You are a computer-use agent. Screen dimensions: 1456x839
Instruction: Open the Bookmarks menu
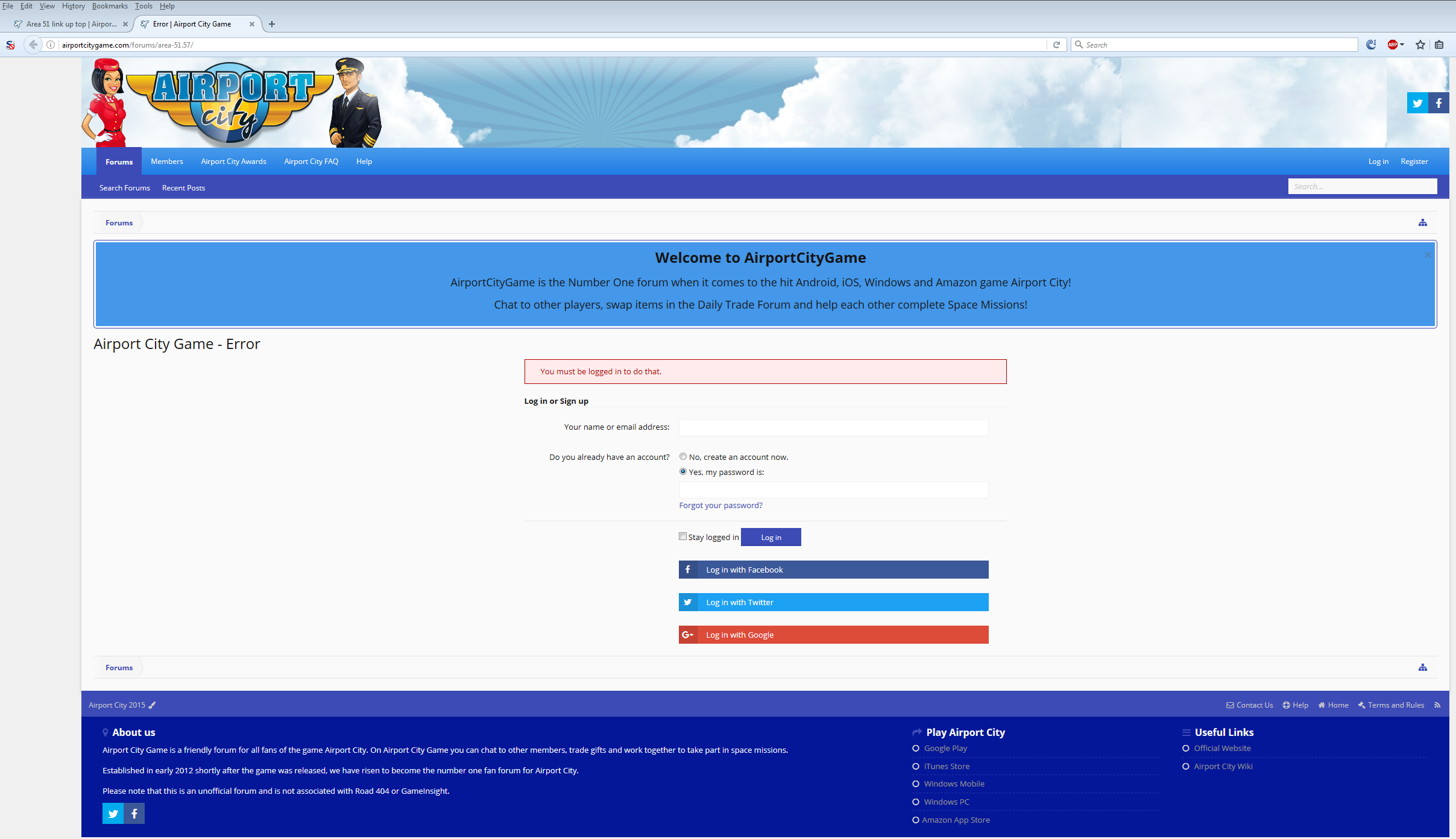click(x=110, y=6)
